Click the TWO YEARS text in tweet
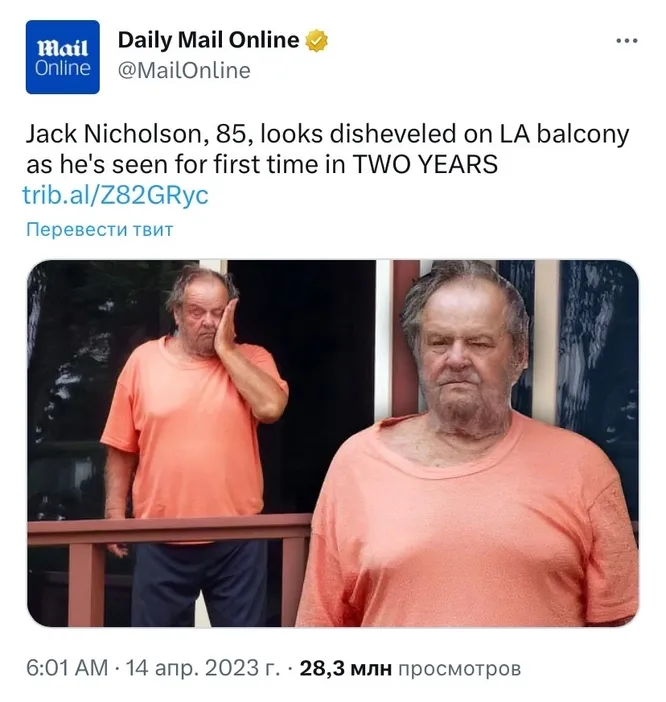The image size is (666, 702). [425, 164]
